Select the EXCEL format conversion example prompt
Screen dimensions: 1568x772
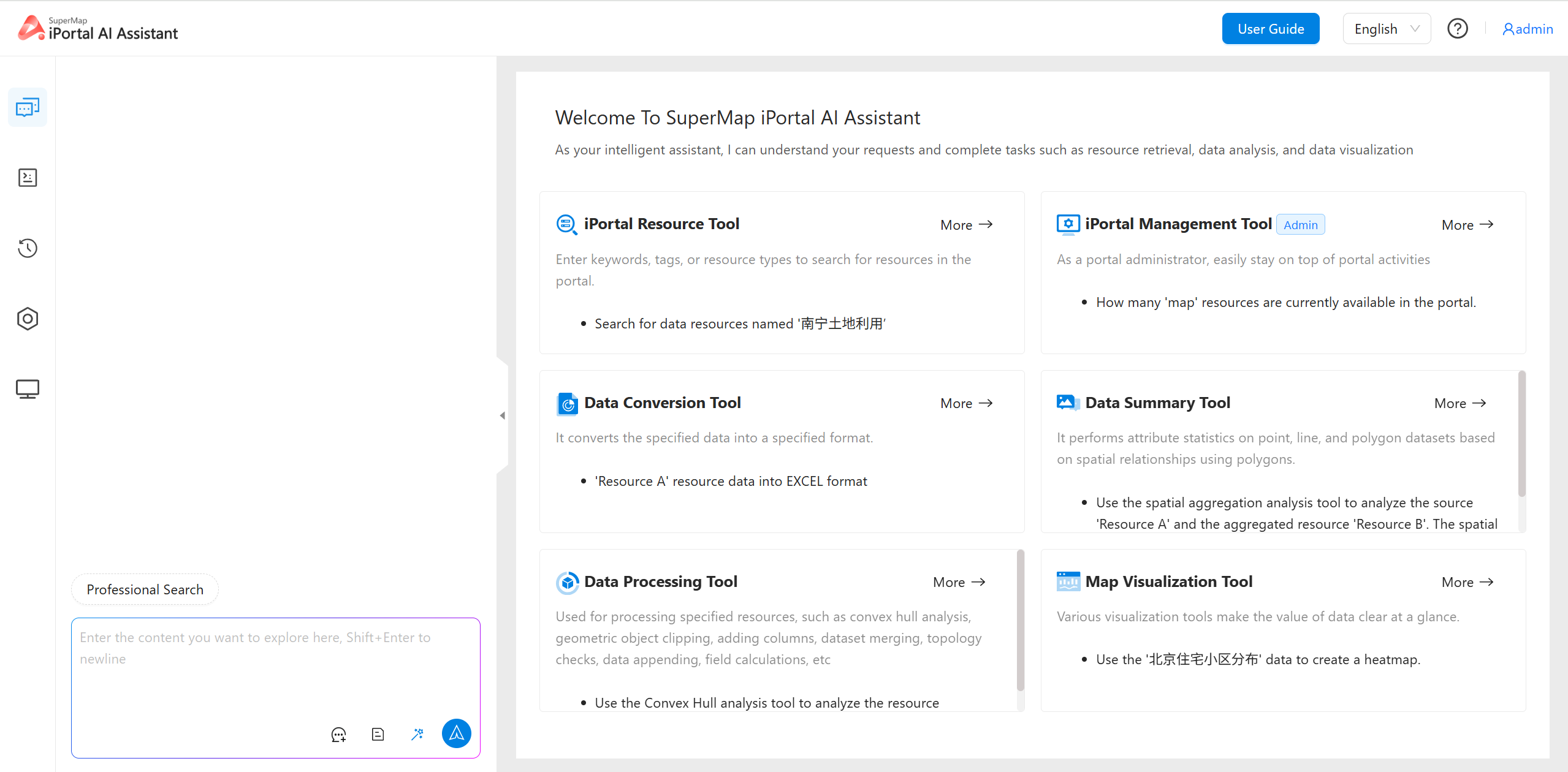point(731,481)
